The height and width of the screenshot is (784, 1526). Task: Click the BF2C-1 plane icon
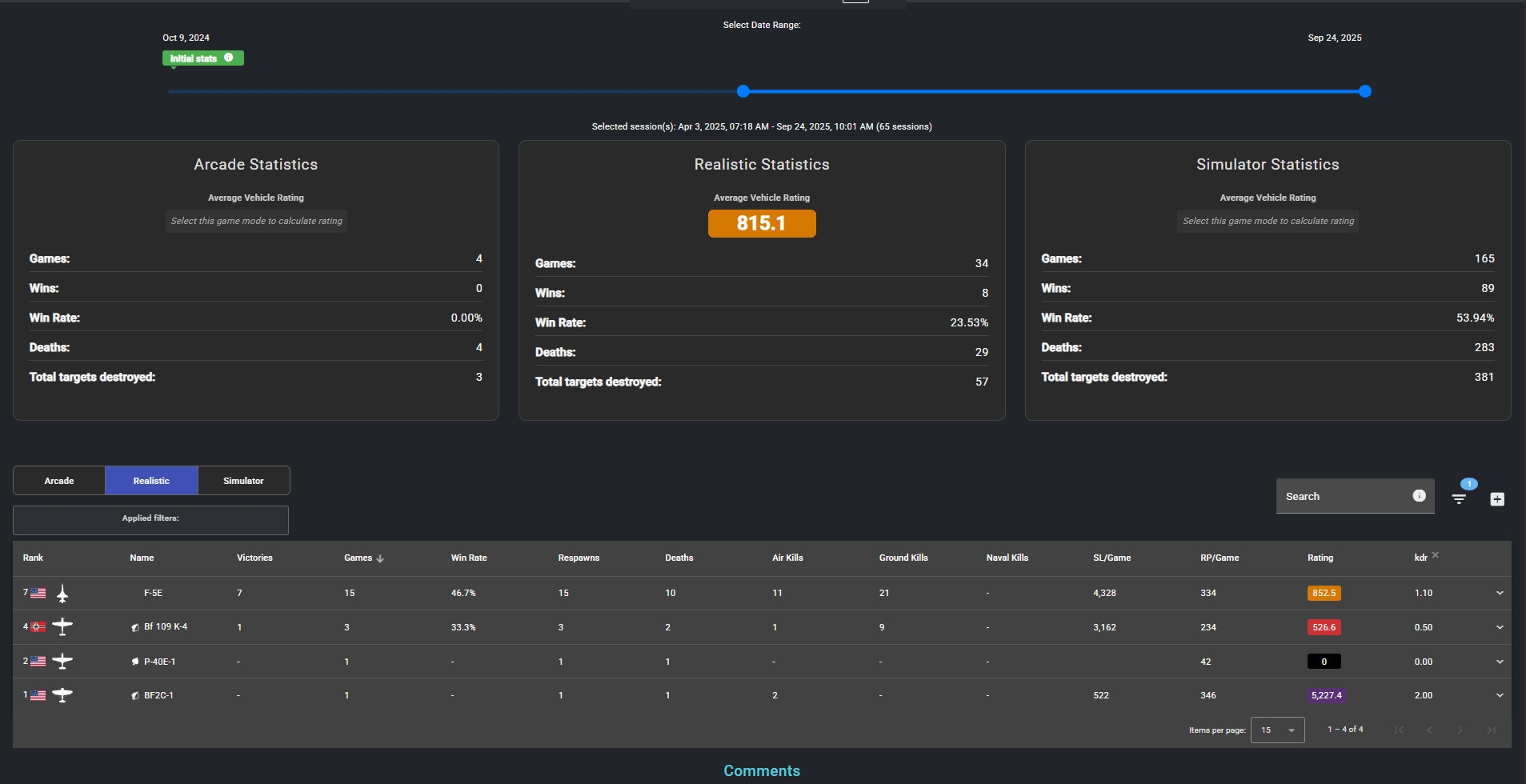62,695
